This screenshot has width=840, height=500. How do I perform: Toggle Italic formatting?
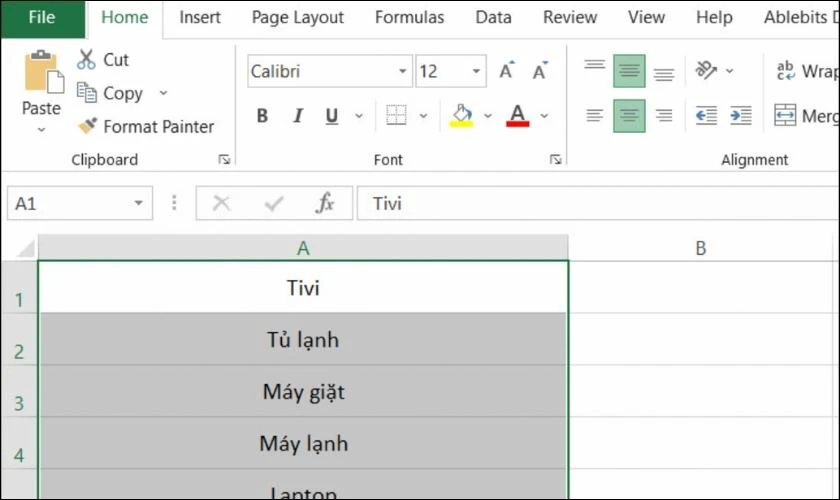click(x=298, y=115)
